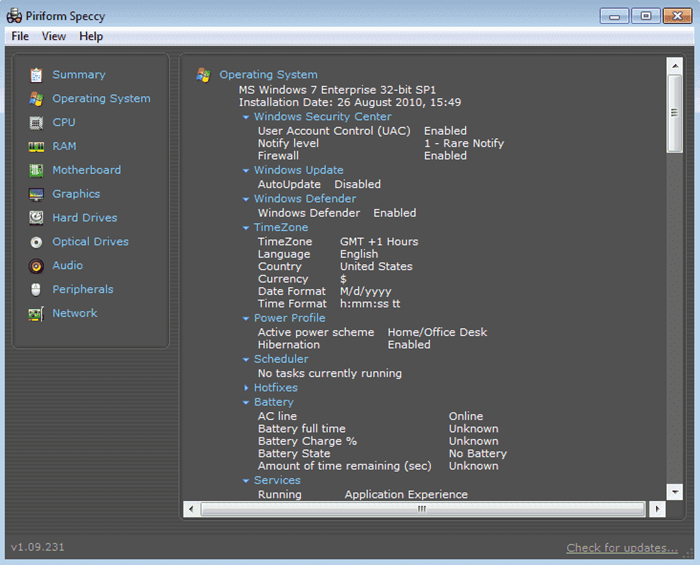Viewport: 700px width, 565px height.
Task: Click the Audio speaker icon
Action: point(36,266)
